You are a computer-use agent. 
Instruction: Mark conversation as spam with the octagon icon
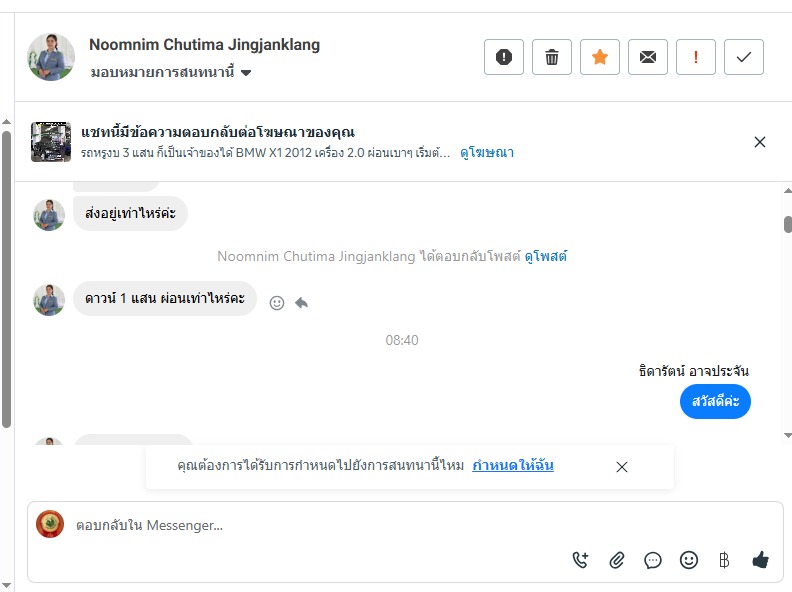coord(504,57)
